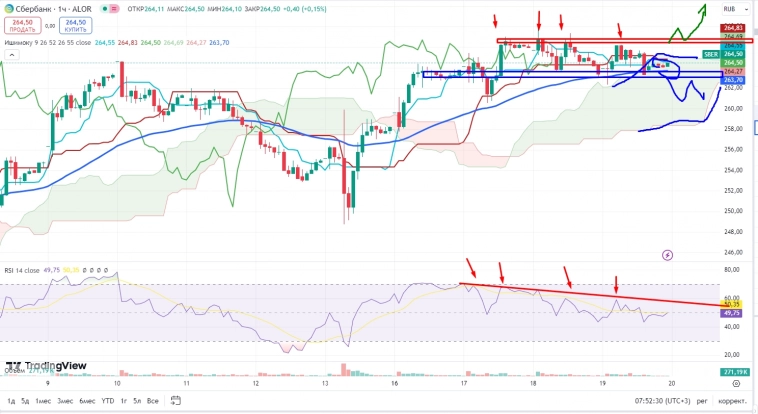
Task: Click the Sberbank symbol logo icon
Action: coord(8,9)
